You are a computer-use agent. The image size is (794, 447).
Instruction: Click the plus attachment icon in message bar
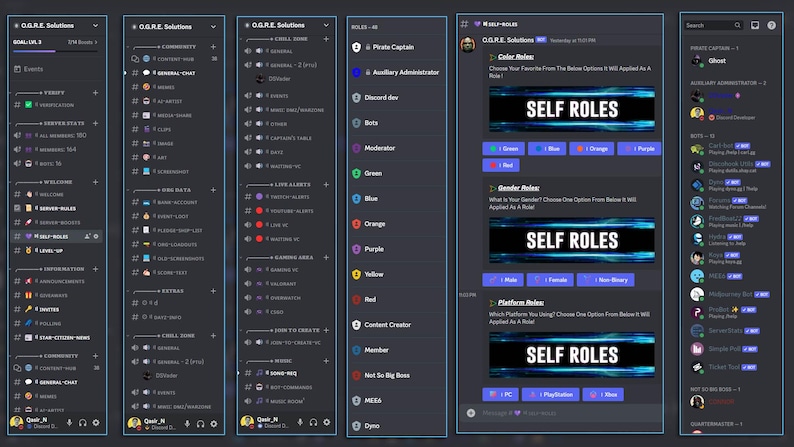[471, 413]
